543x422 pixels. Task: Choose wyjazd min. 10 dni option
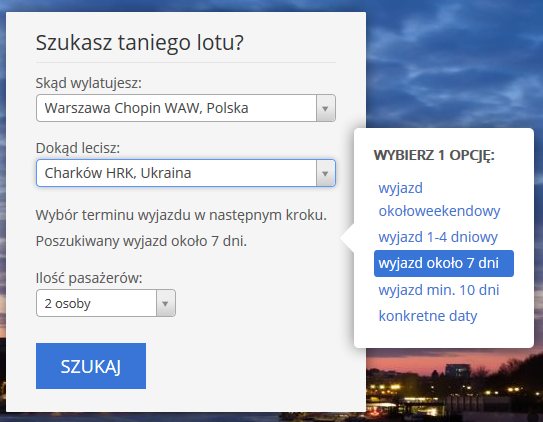(x=439, y=290)
